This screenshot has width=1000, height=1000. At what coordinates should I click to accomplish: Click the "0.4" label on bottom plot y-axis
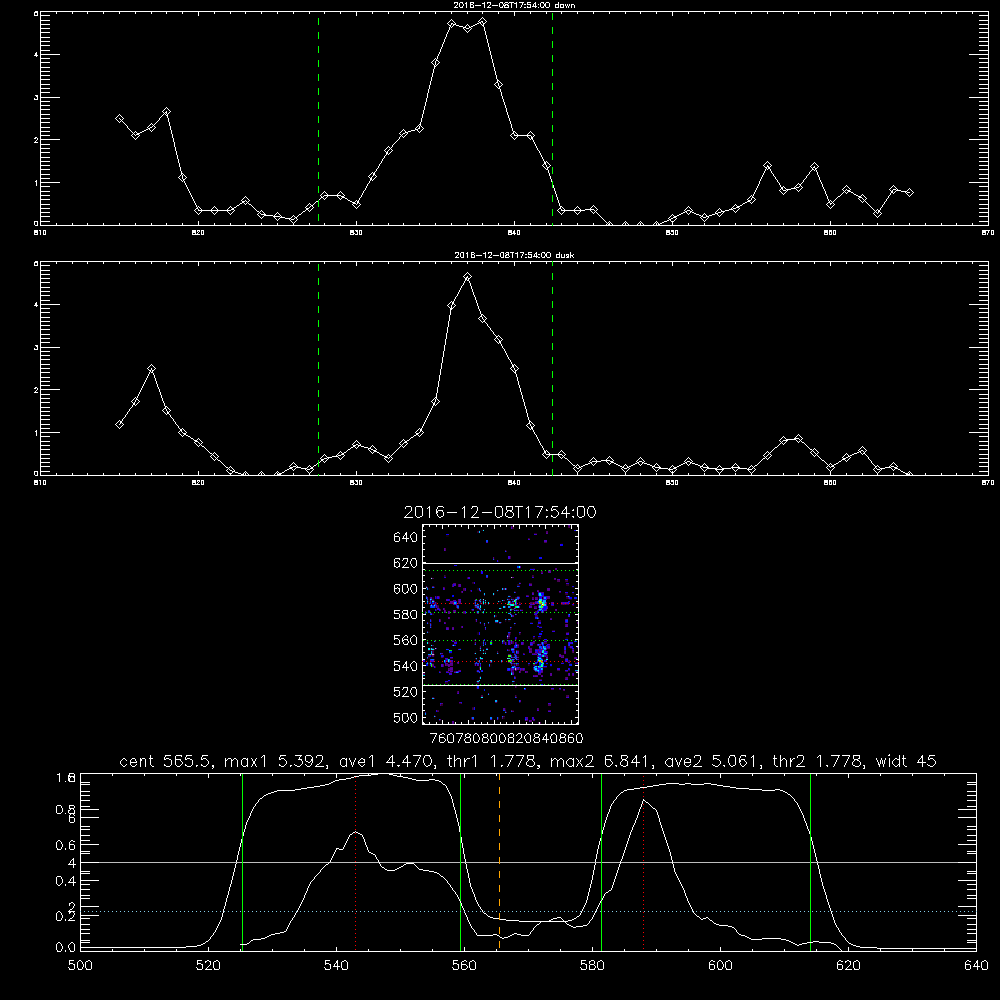[66, 881]
